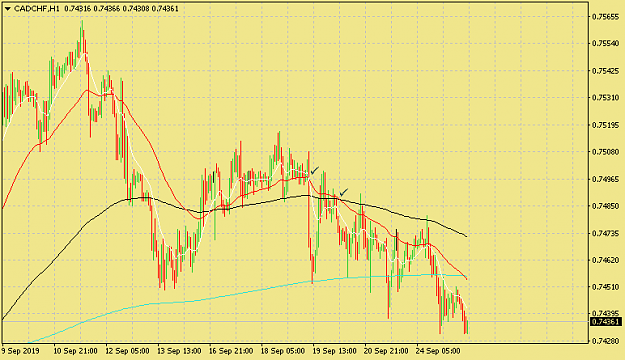
Task: Select the 0.75310 price scale label
Action: [605, 98]
